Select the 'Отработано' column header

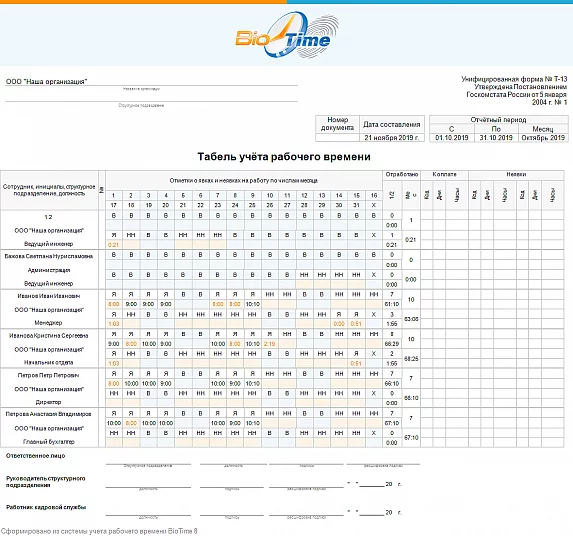pos(402,175)
